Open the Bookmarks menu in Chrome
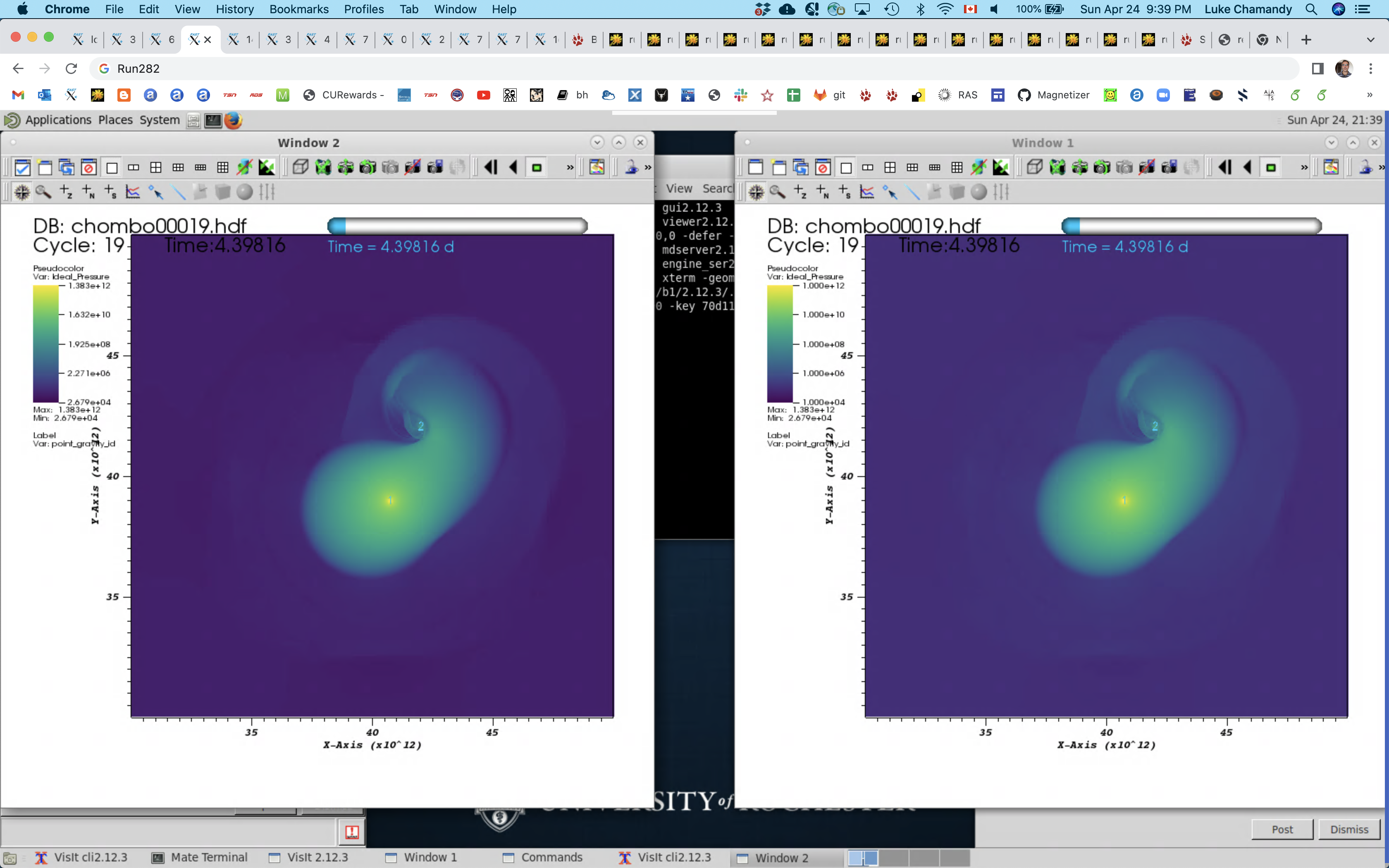Image resolution: width=1389 pixels, height=868 pixels. (298, 9)
